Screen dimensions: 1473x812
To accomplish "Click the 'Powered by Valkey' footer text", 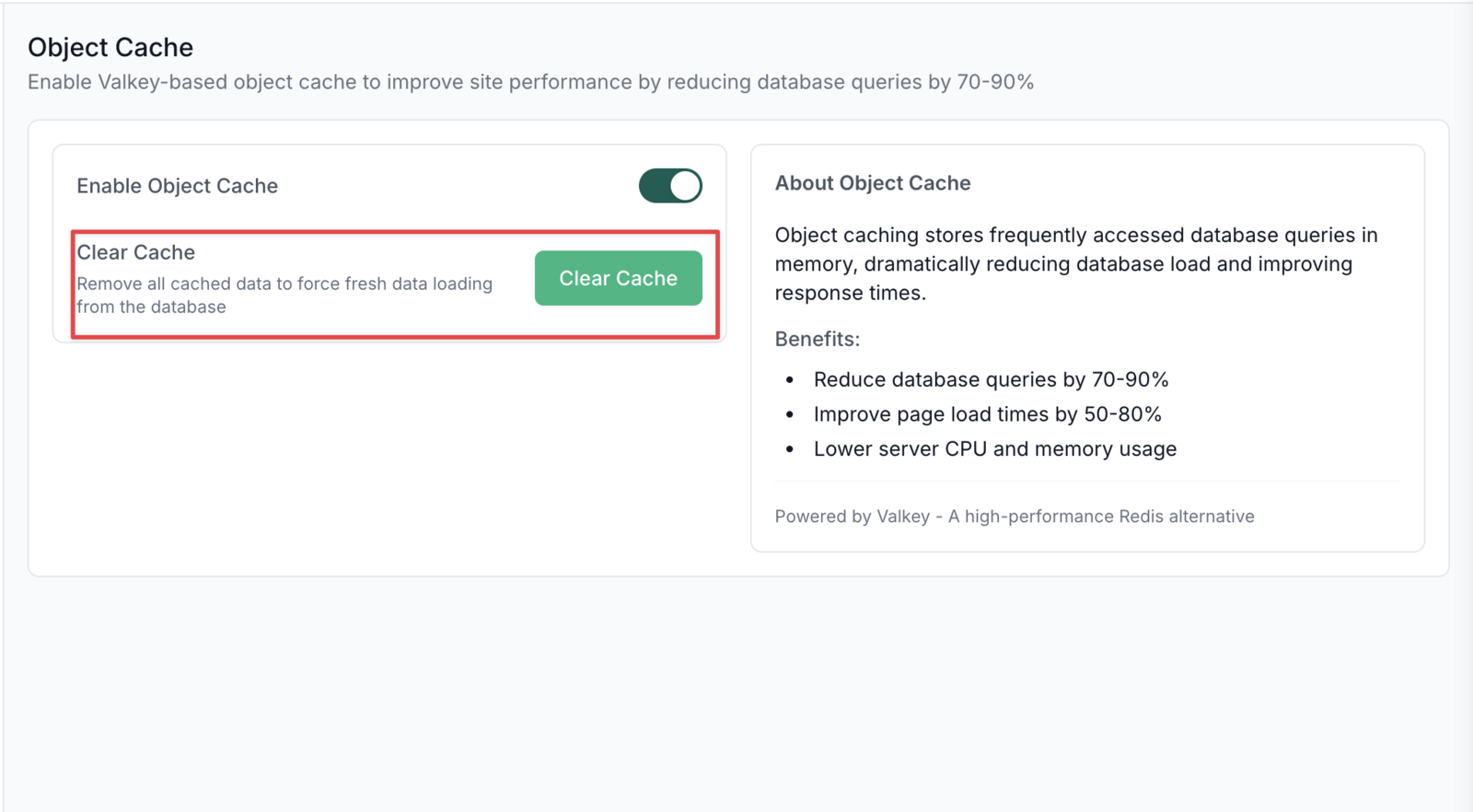I will pos(1014,516).
